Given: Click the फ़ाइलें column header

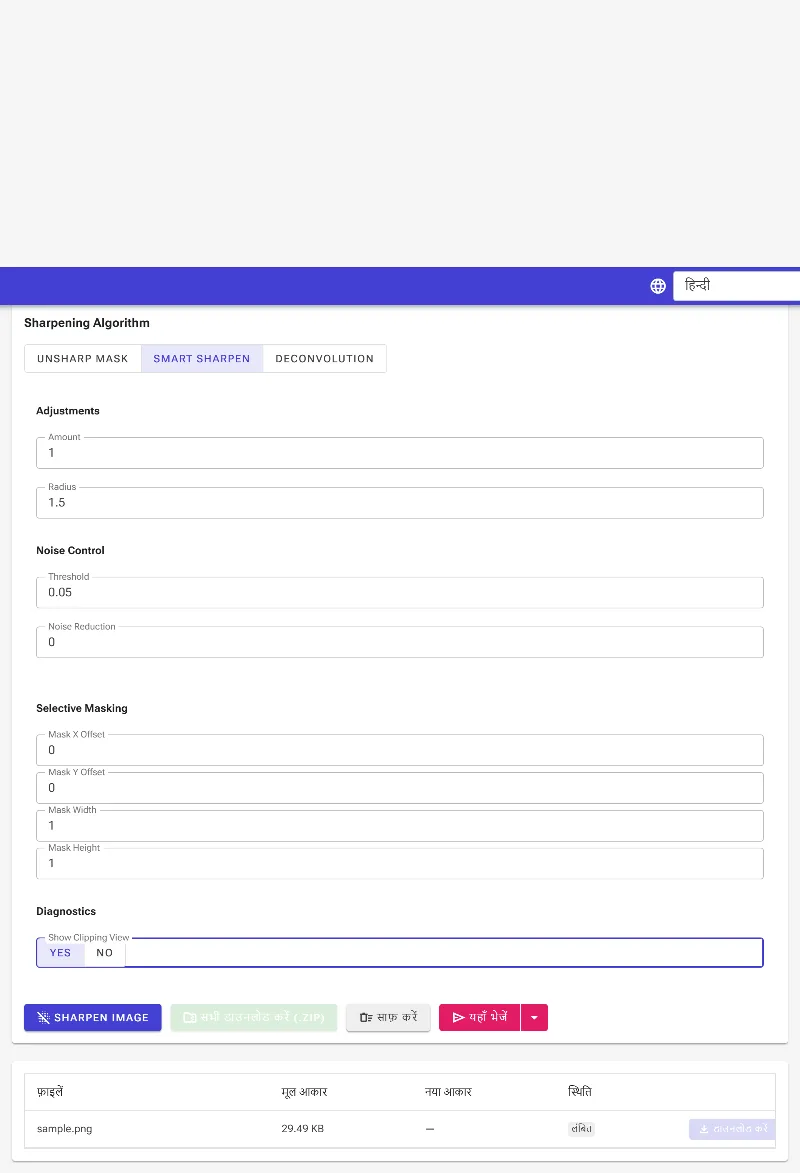Looking at the screenshot, I should (x=50, y=1092).
